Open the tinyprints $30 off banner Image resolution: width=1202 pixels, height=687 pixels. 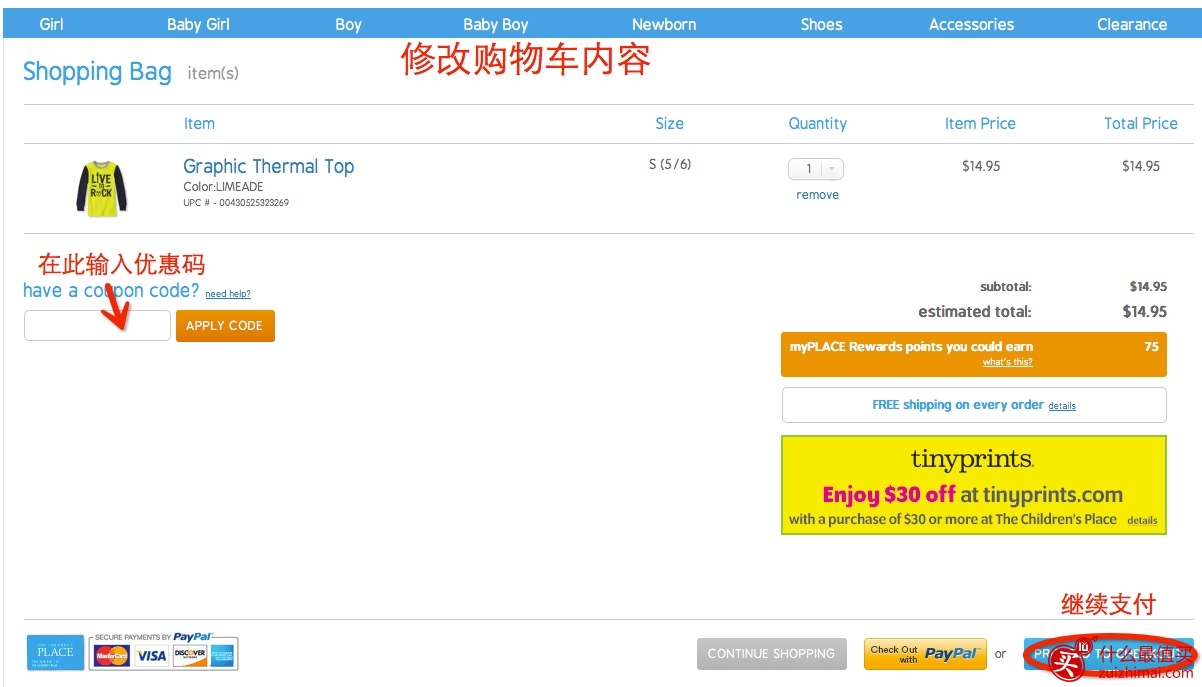974,484
